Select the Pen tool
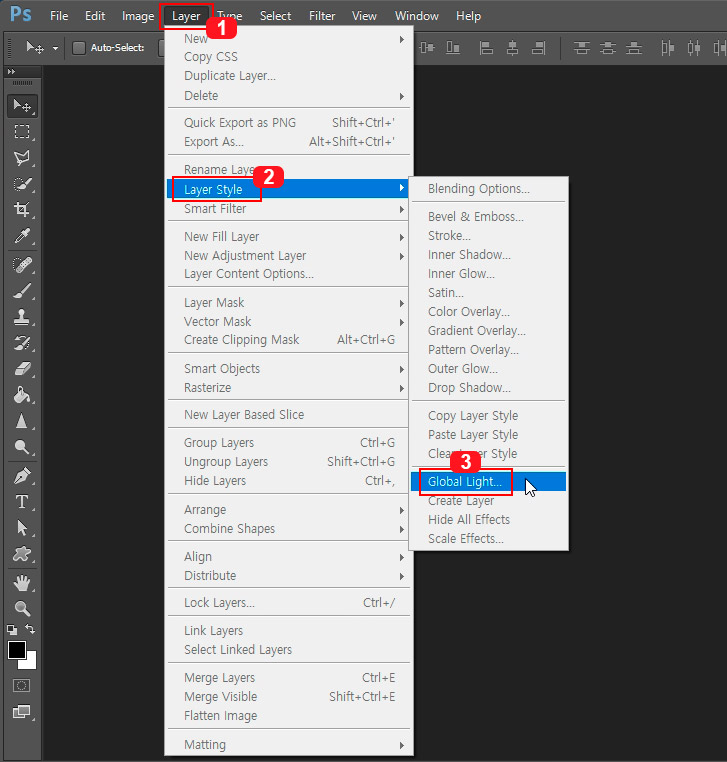Screen dimensions: 727x762 point(22,476)
